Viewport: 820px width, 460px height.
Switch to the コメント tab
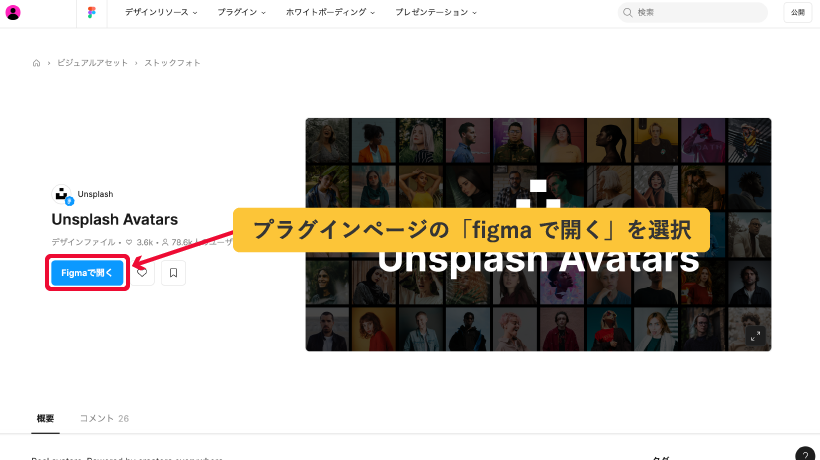(x=104, y=418)
